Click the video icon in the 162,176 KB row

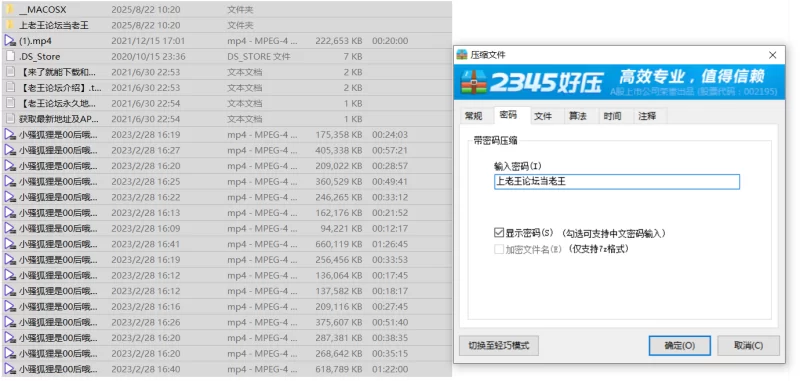coord(10,213)
